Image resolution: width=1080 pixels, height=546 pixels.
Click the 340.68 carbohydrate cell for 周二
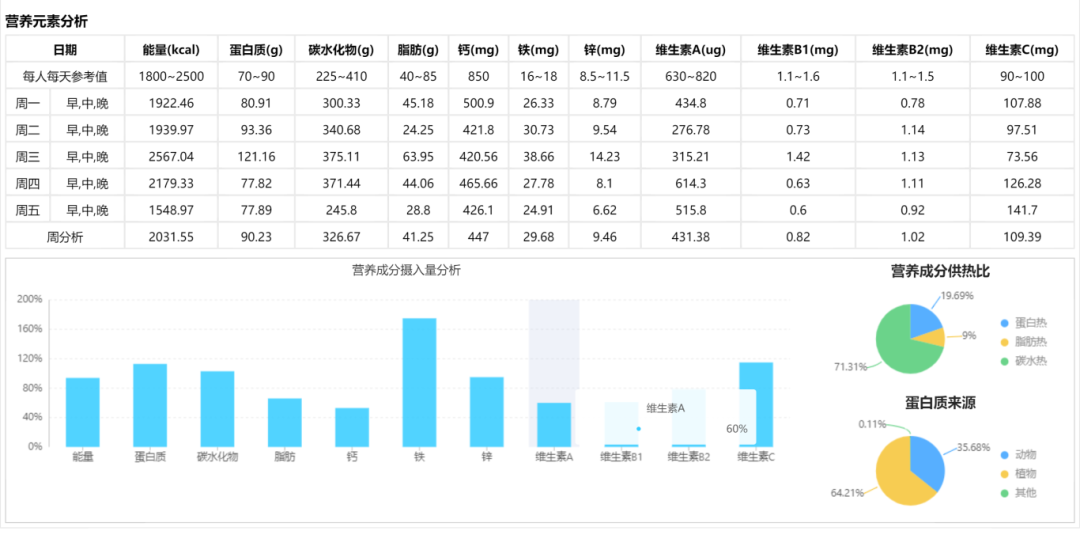[341, 130]
